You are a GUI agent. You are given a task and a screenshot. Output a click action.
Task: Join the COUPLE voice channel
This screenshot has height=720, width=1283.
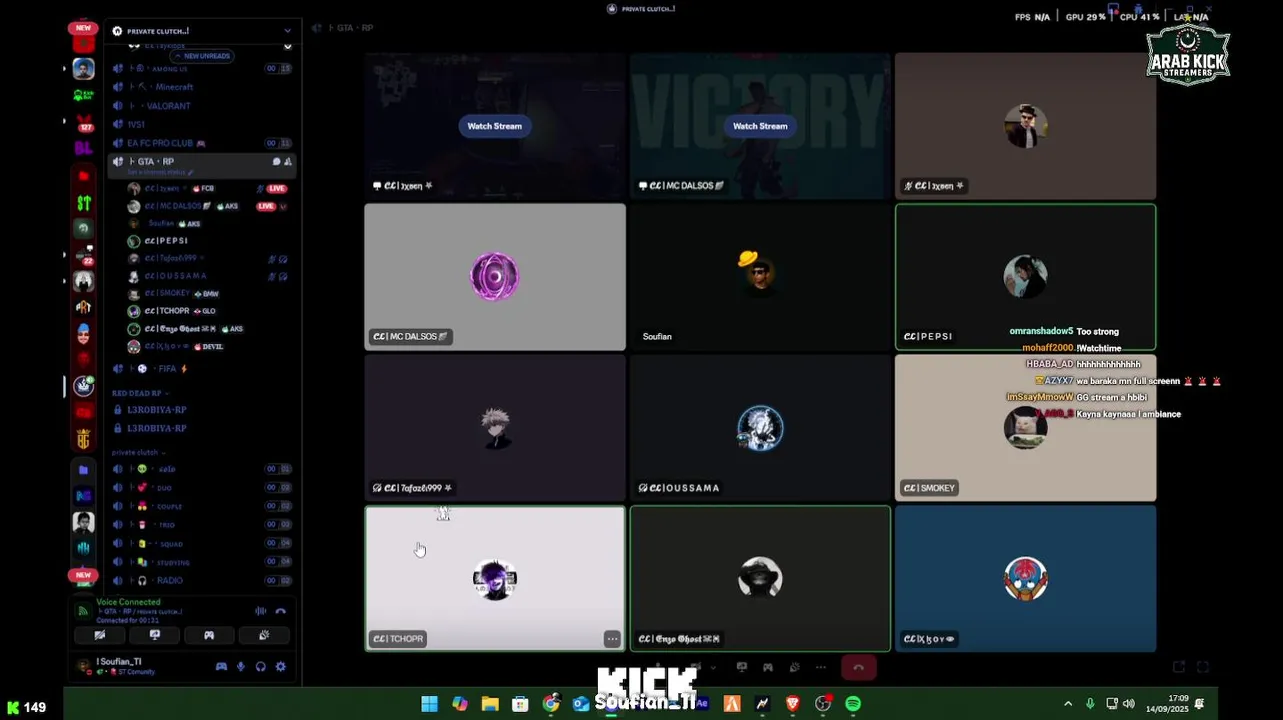pos(203,506)
